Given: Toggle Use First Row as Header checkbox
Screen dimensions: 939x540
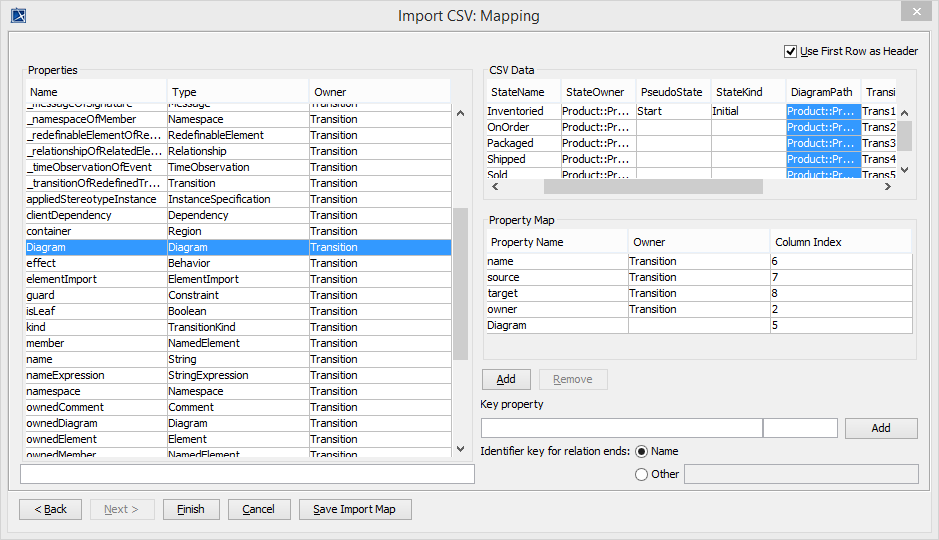Looking at the screenshot, I should point(791,51).
